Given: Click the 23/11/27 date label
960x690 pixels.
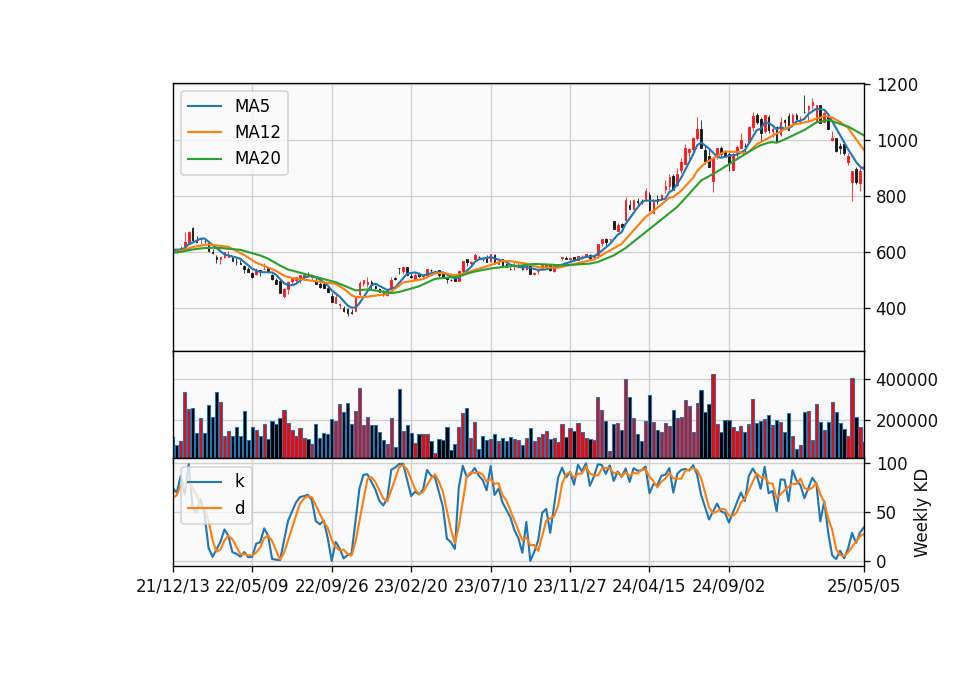Looking at the screenshot, I should [570, 586].
